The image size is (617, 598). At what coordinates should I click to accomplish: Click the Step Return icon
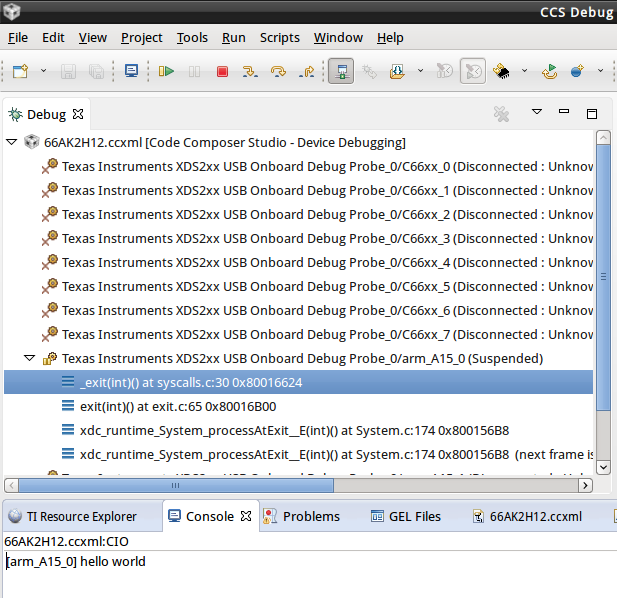[x=306, y=71]
